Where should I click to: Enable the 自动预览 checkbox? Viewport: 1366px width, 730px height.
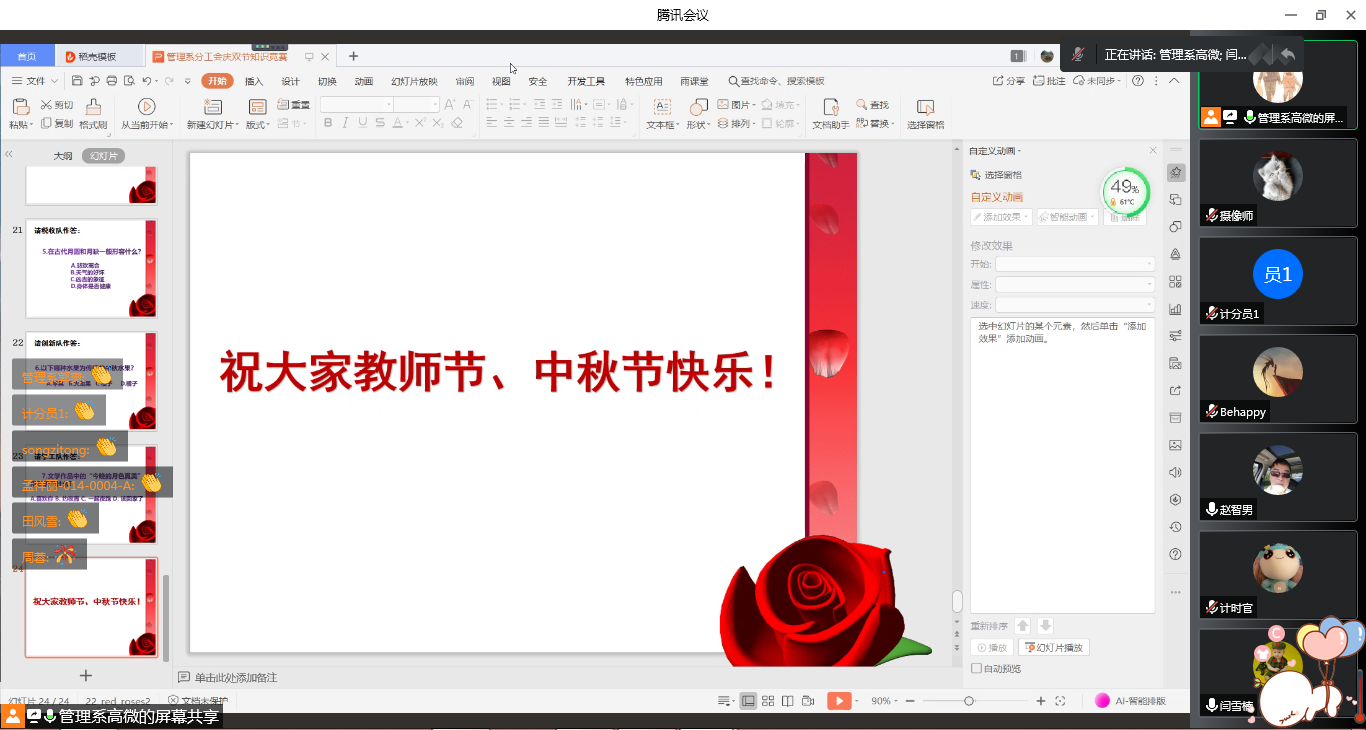[977, 668]
